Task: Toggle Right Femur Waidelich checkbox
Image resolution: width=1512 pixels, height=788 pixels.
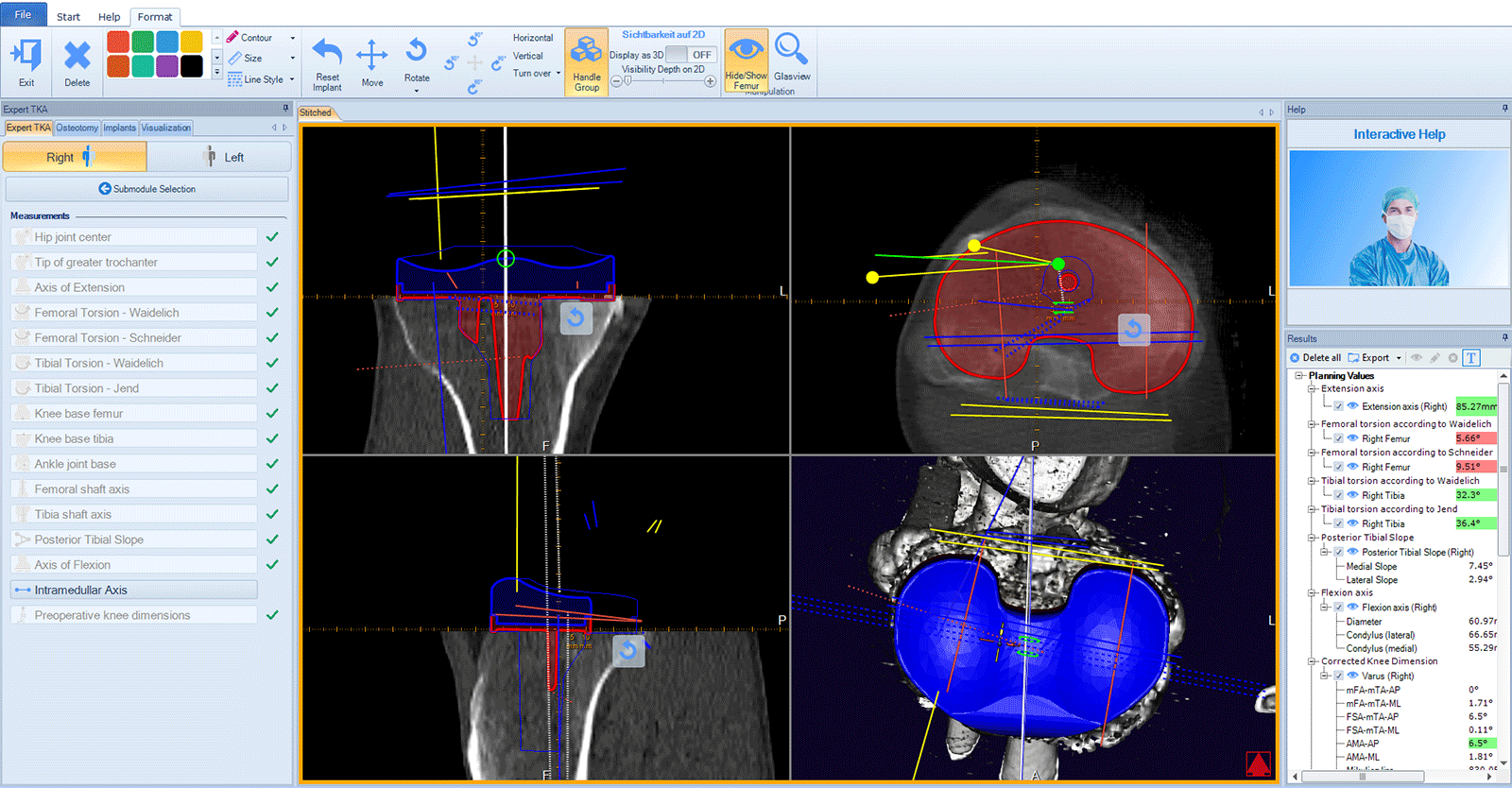Action: tap(1338, 438)
